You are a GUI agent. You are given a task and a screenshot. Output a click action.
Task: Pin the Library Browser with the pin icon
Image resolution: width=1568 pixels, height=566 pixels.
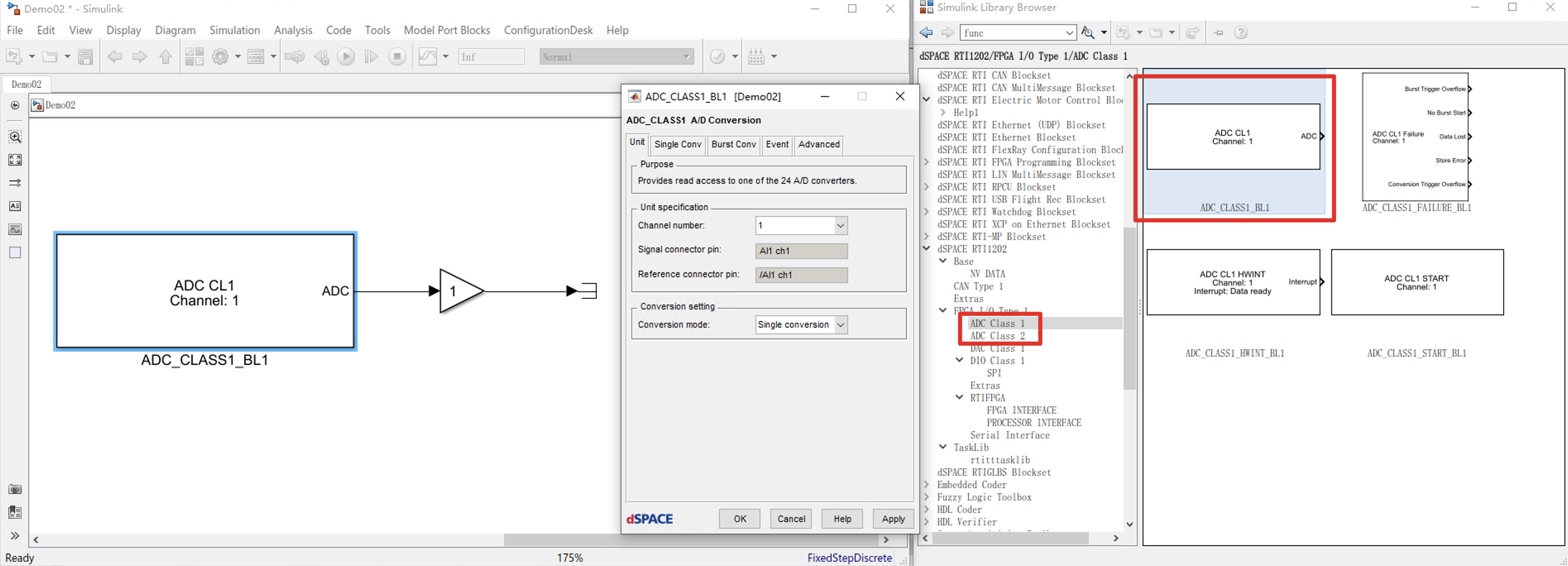click(x=1218, y=33)
